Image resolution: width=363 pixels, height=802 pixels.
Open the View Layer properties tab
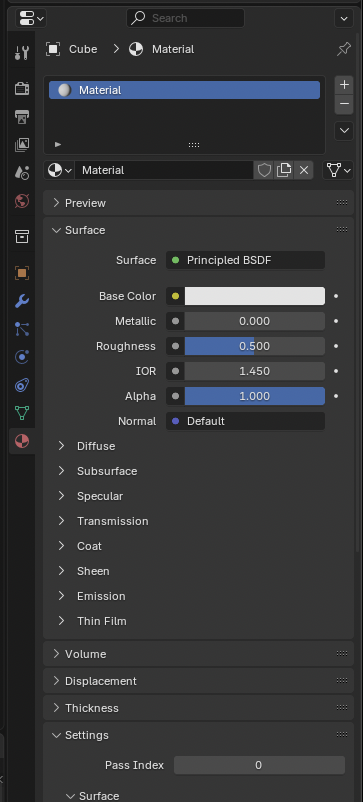(22, 145)
